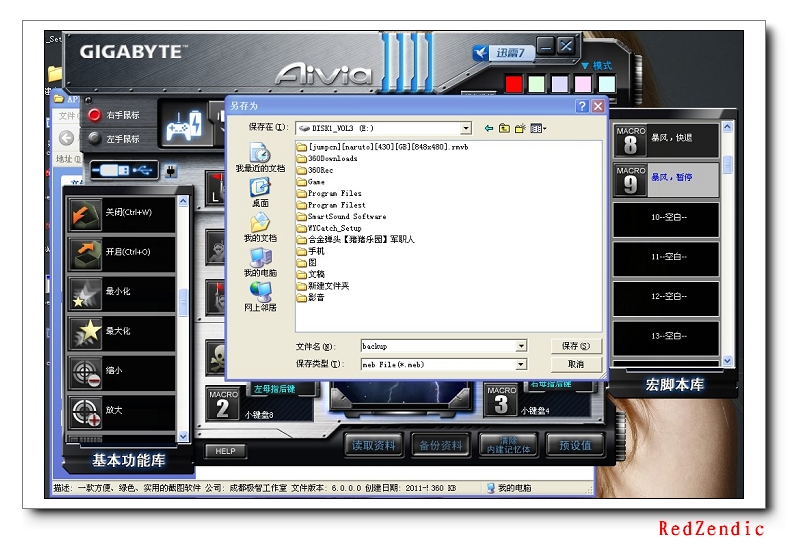788x549 pixels.
Task: Click the Open (Ctrl+O) function icon
Action: click(x=85, y=254)
